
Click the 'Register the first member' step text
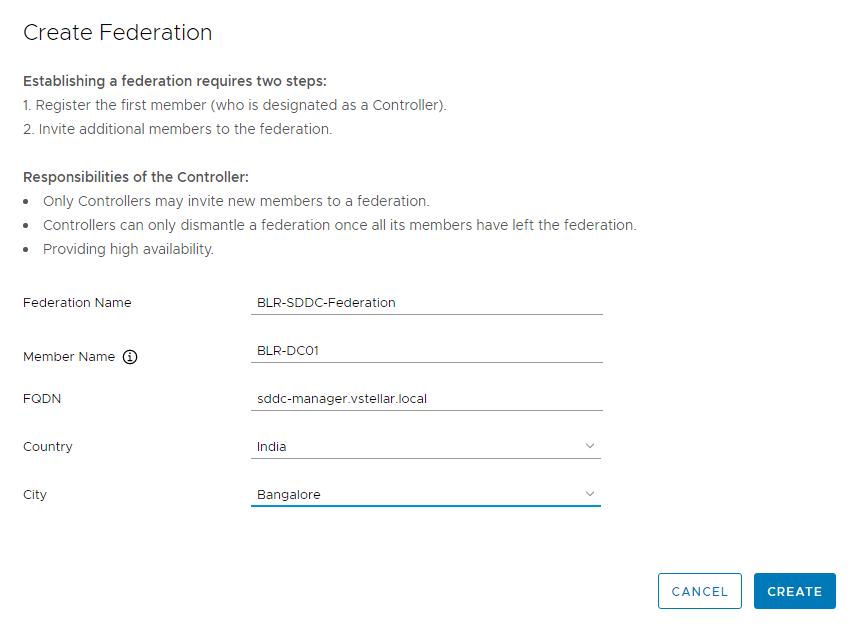[x=235, y=105]
